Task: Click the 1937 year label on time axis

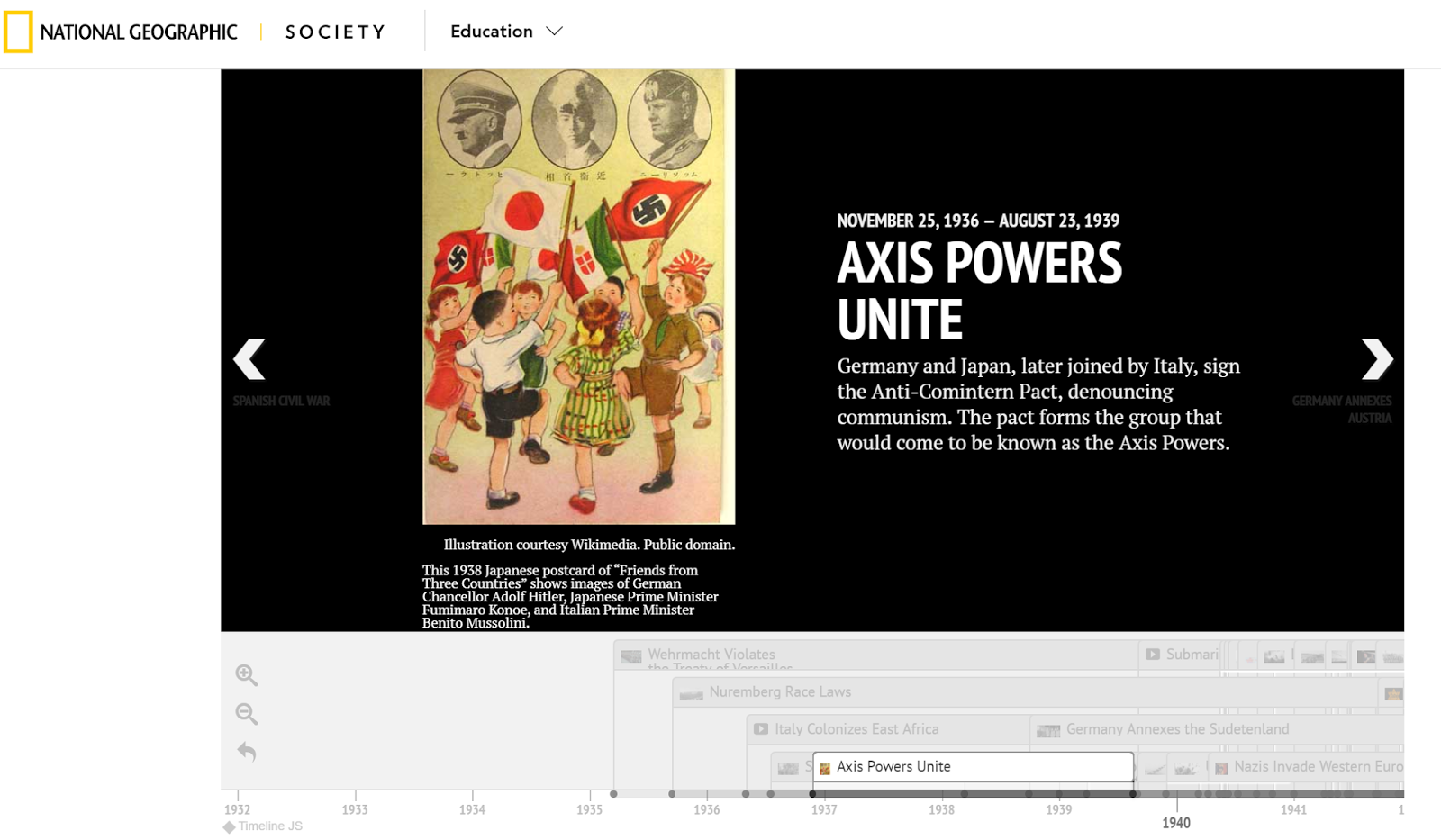Action: coord(824,810)
